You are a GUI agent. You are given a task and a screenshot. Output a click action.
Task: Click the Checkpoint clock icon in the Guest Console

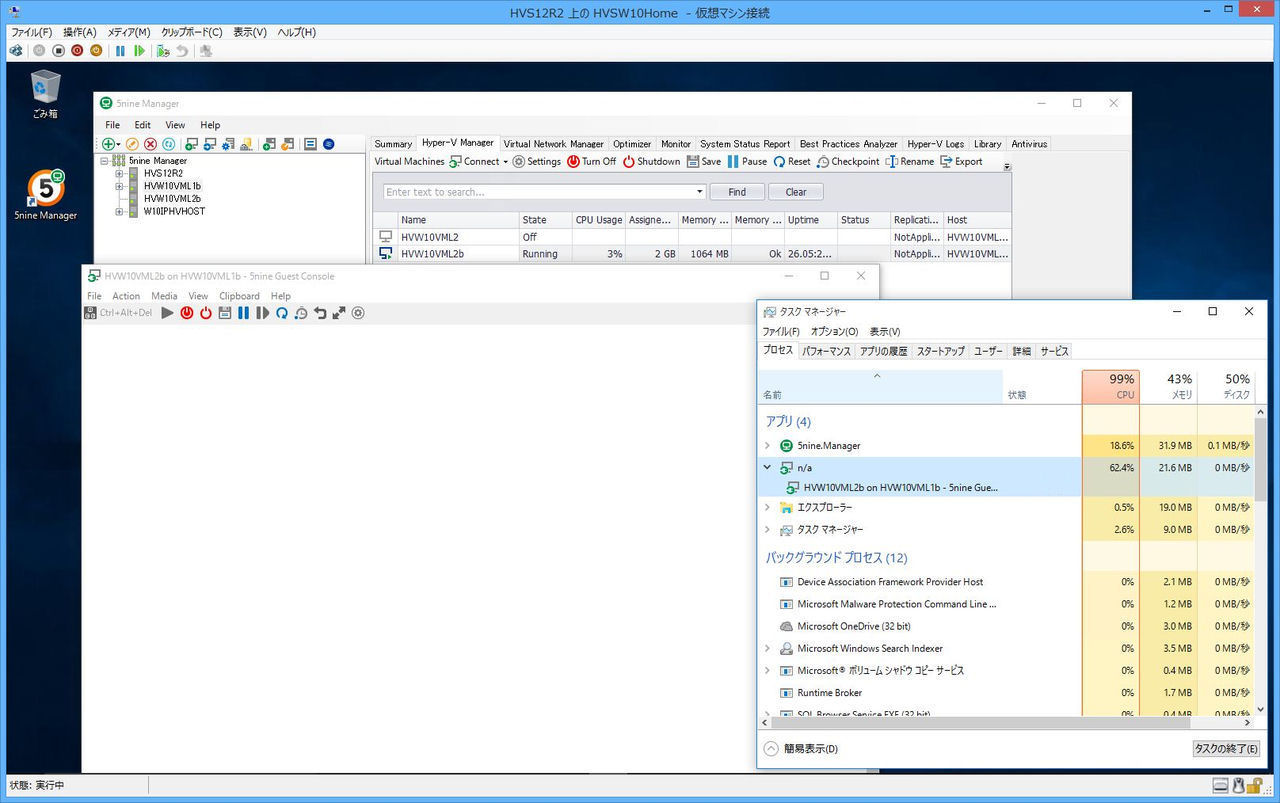pyautogui.click(x=301, y=313)
